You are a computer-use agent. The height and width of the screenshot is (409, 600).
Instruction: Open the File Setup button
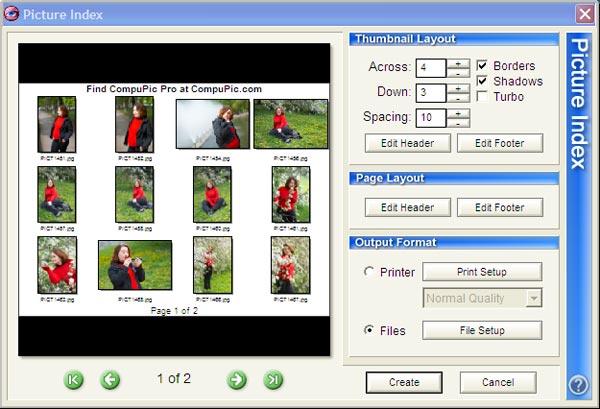(x=482, y=330)
